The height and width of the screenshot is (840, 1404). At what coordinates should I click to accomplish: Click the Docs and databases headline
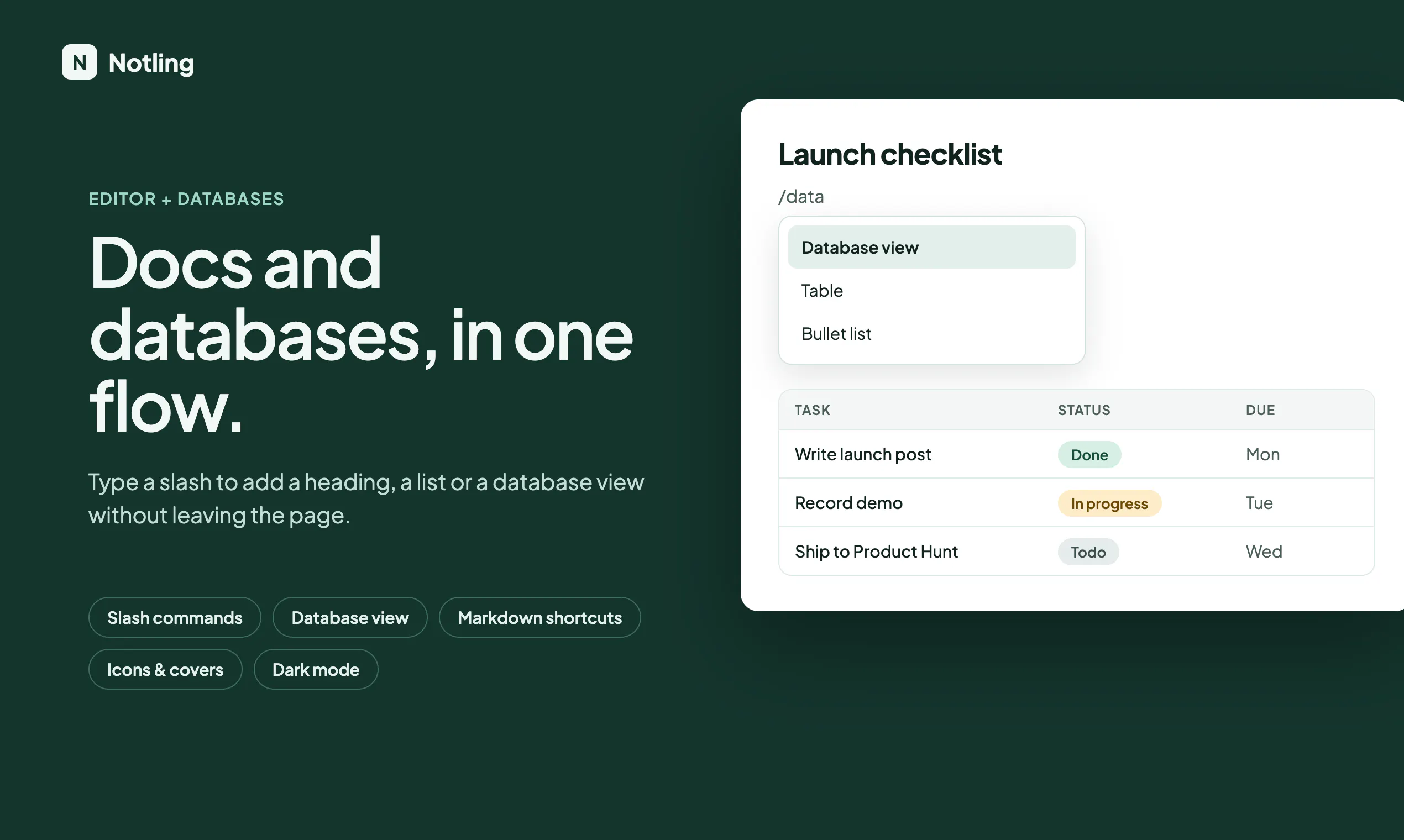coord(360,333)
